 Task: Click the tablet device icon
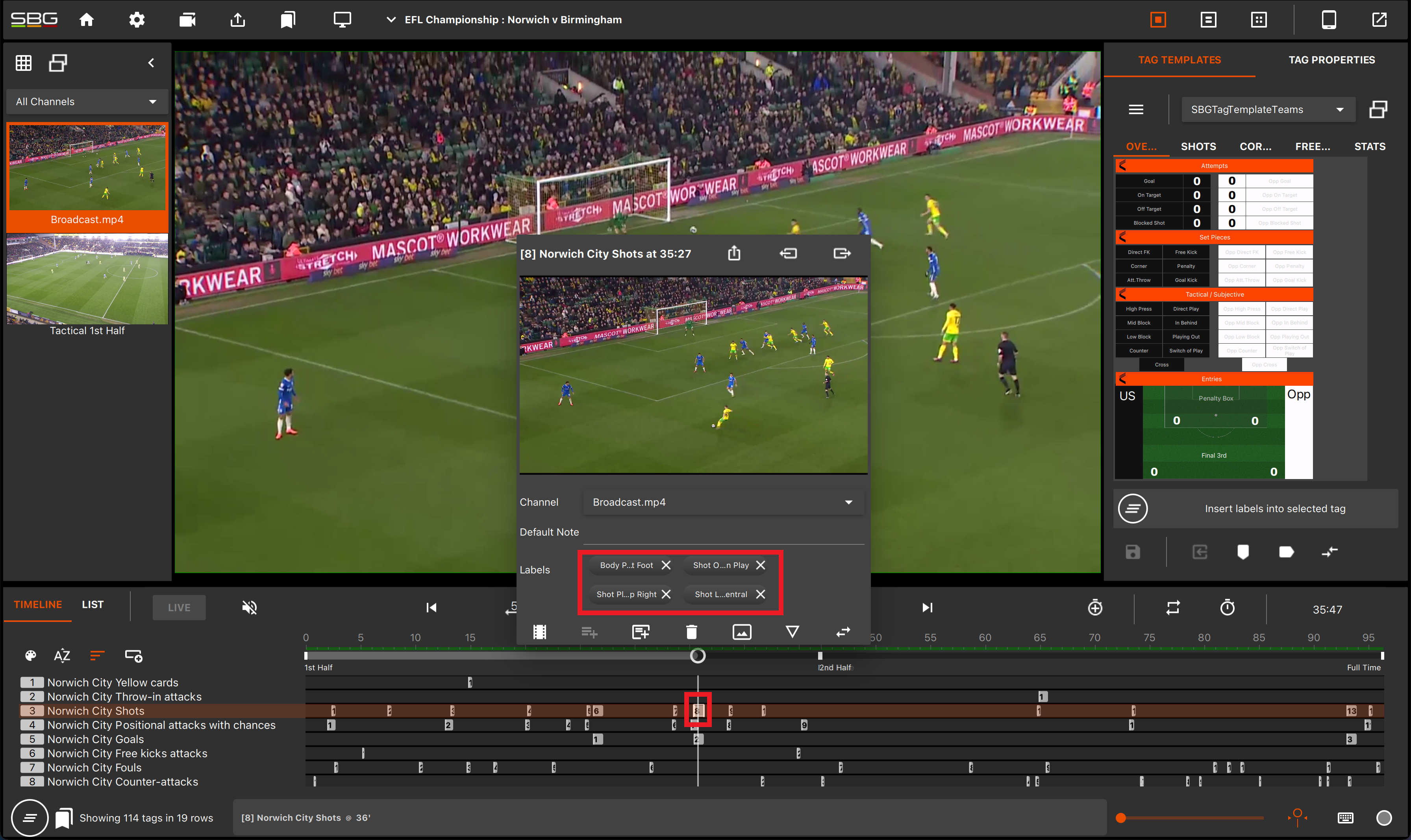(x=1329, y=20)
